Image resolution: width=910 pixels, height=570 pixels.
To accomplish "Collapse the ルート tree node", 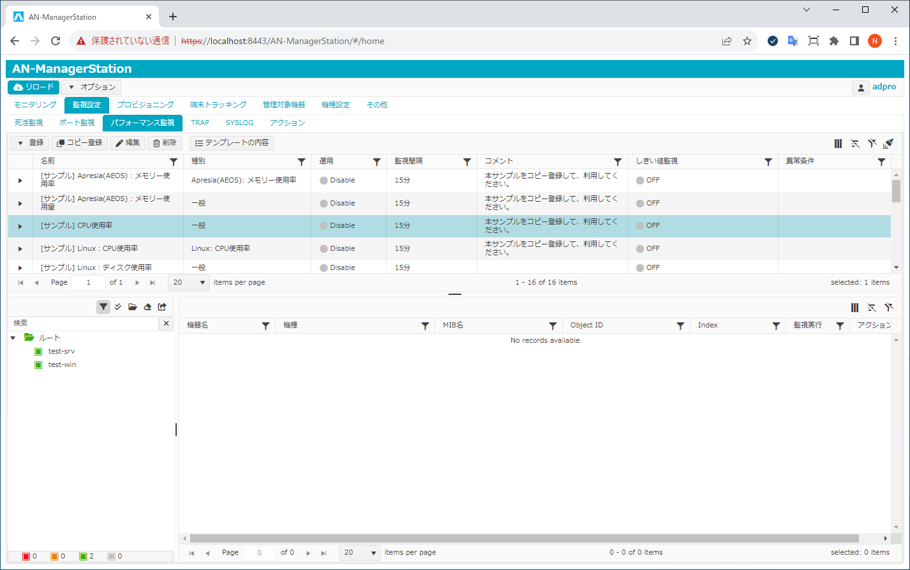I will pyautogui.click(x=13, y=337).
